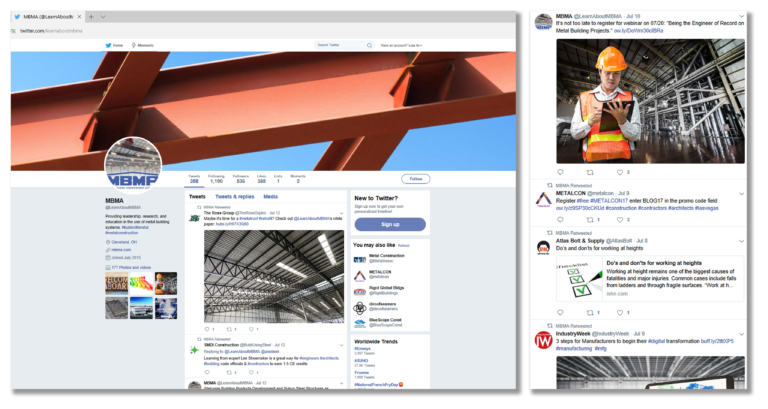
Task: Like the MBMA webinar tweet
Action: [x=620, y=172]
